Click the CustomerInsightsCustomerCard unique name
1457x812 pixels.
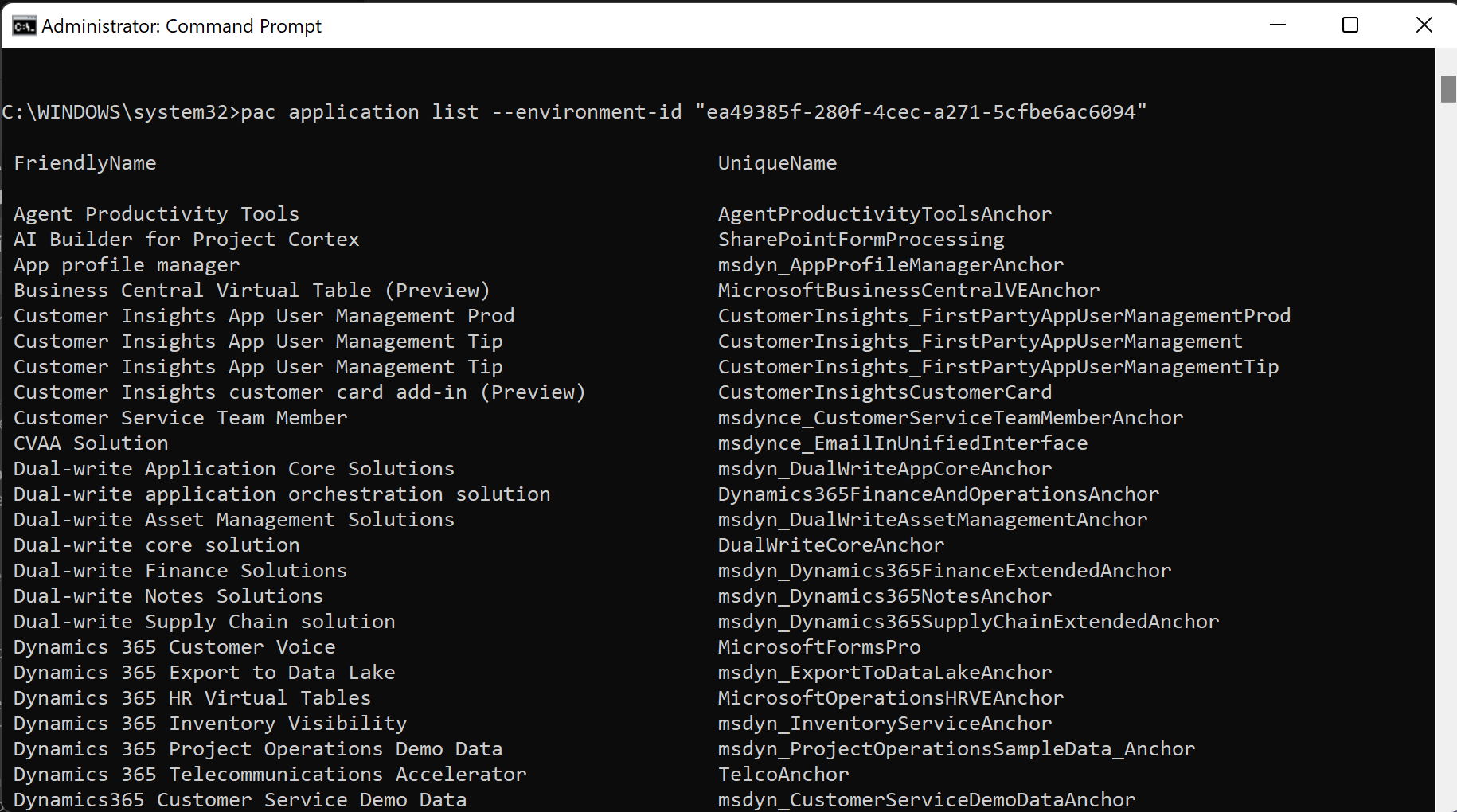[885, 392]
